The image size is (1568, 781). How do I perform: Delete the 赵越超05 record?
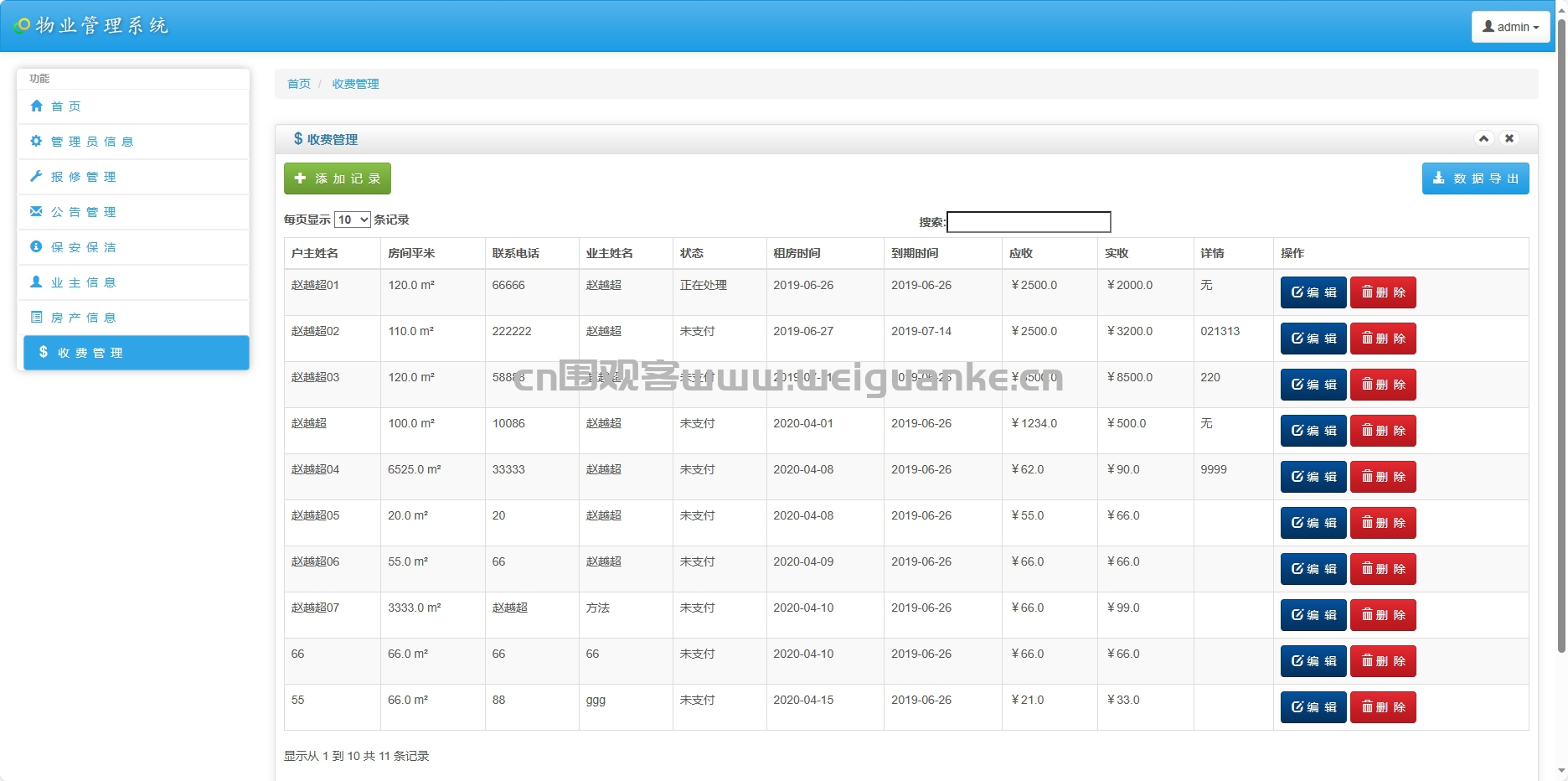tap(1383, 523)
